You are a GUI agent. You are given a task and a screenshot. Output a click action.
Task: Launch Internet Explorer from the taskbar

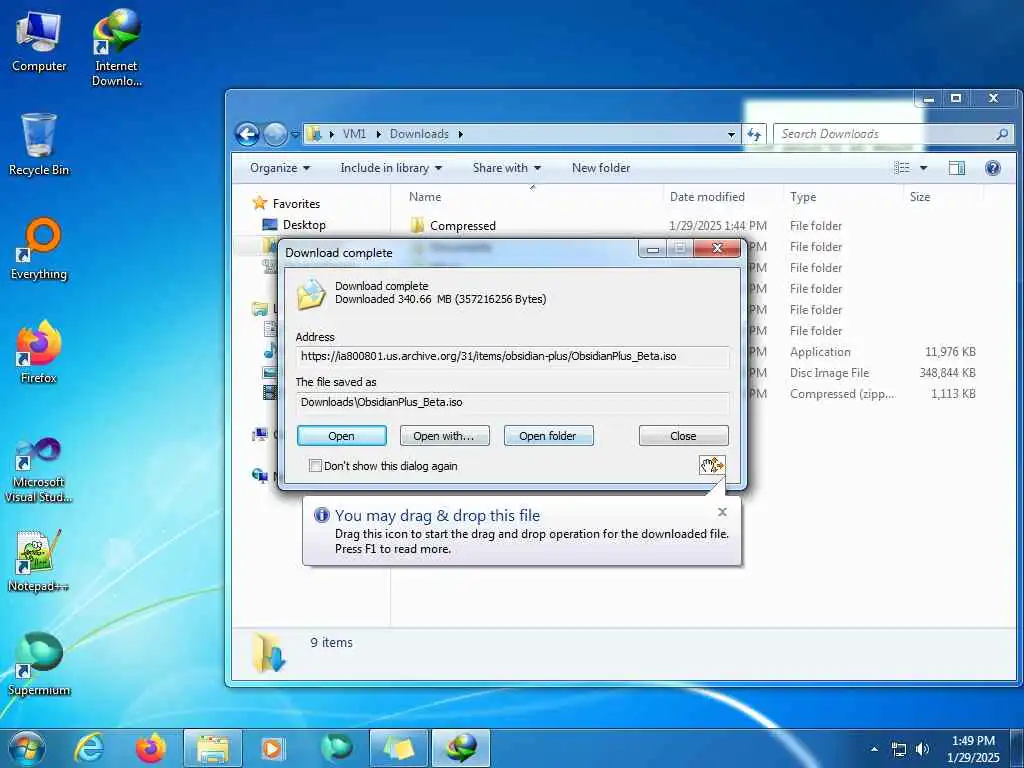[x=88, y=748]
